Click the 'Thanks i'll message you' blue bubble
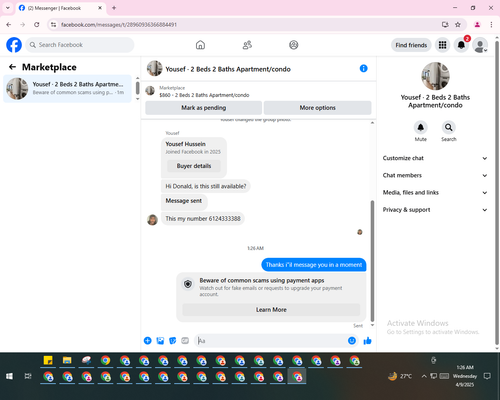 click(x=314, y=265)
